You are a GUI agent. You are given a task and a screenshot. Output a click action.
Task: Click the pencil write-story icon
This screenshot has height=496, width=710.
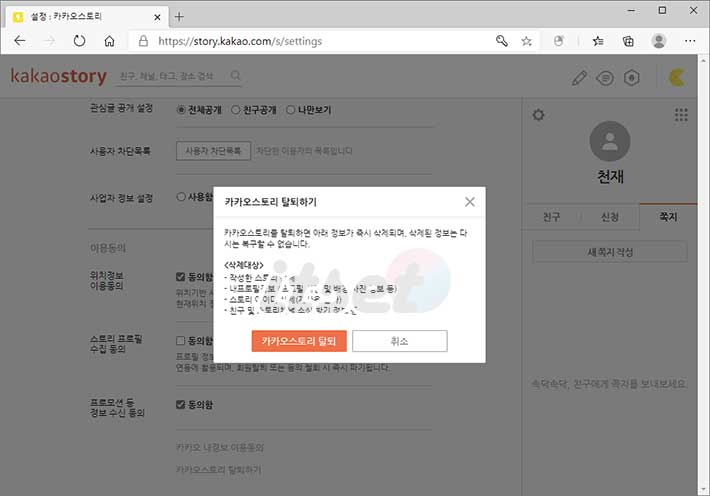click(x=579, y=78)
